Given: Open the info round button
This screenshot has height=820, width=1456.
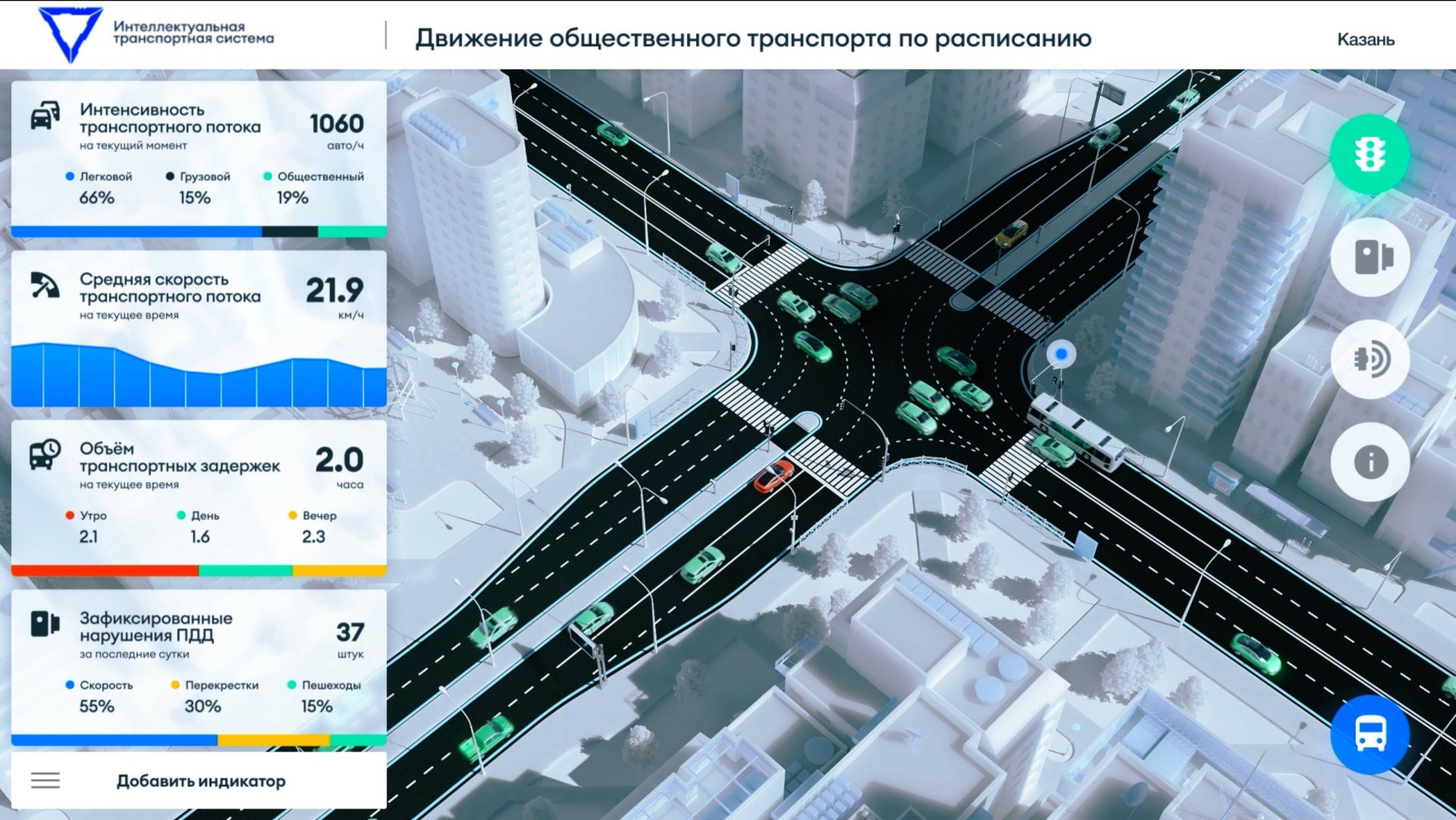Looking at the screenshot, I should [1370, 462].
